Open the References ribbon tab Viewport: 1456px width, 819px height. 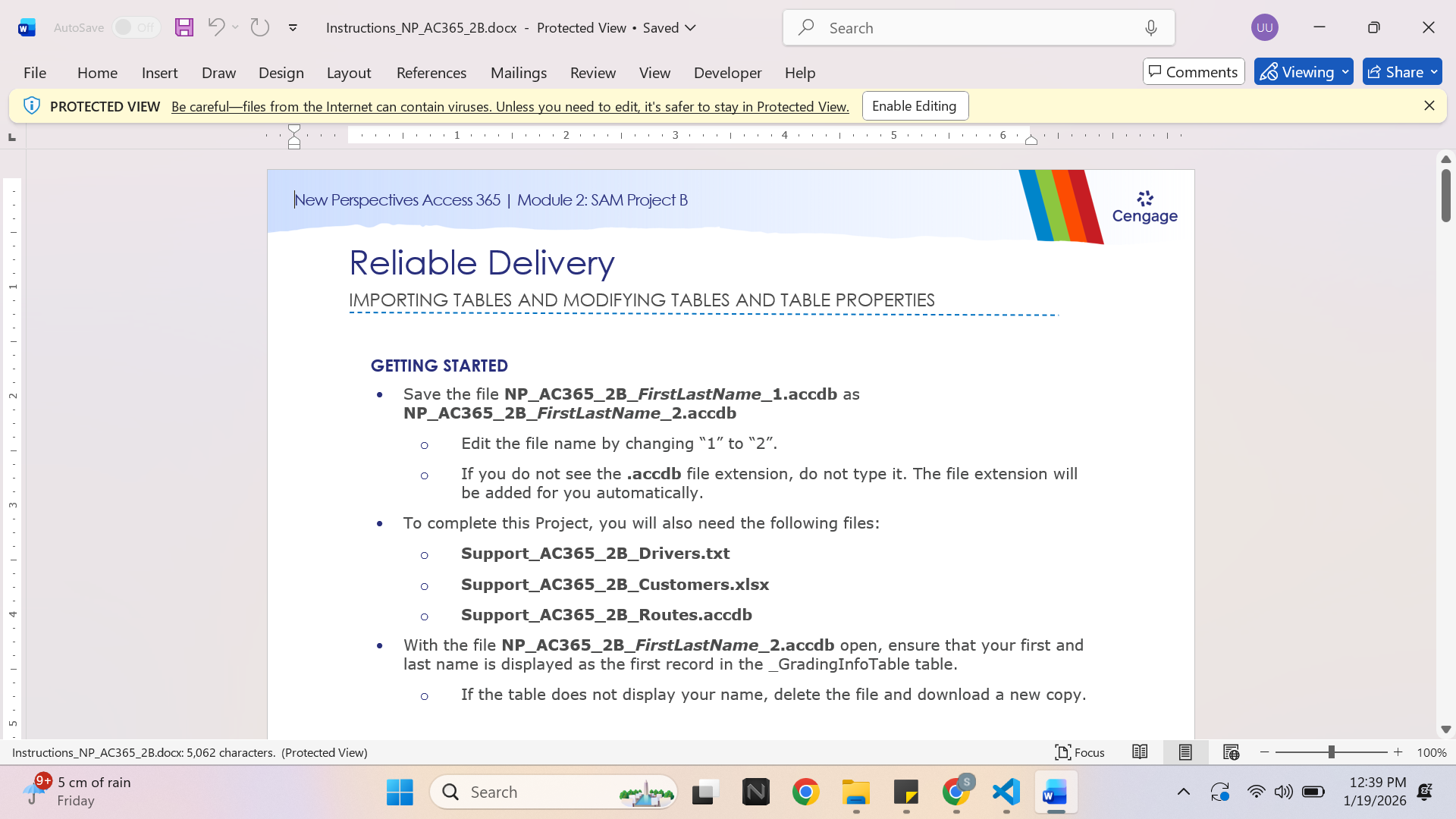431,73
